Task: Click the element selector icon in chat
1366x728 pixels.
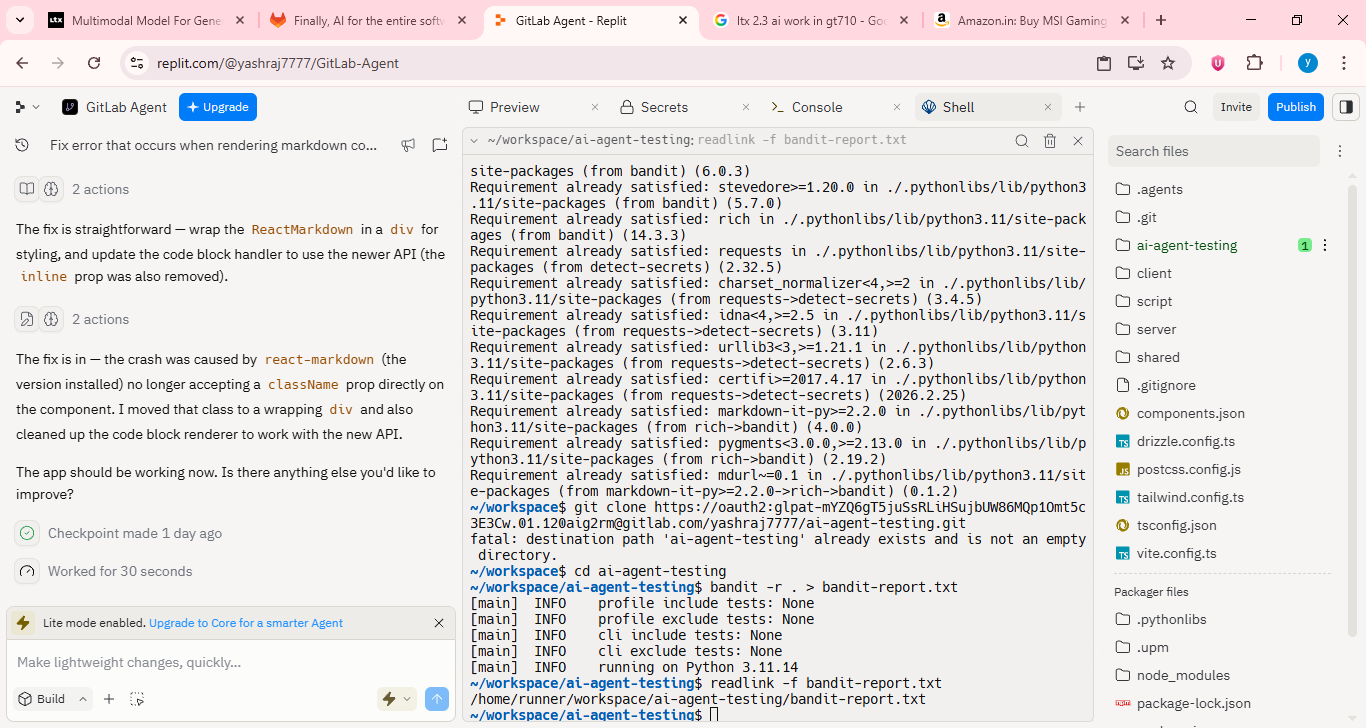Action: point(137,699)
